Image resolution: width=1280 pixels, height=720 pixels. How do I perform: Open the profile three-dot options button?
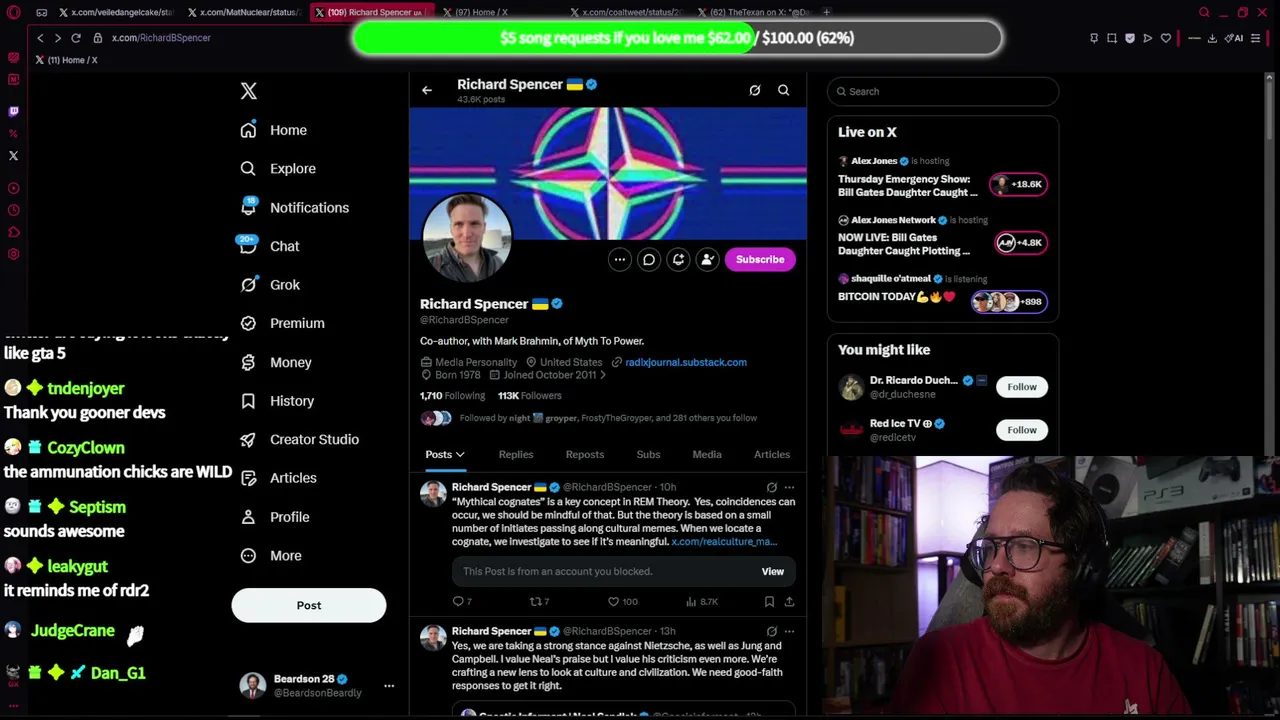tap(620, 260)
